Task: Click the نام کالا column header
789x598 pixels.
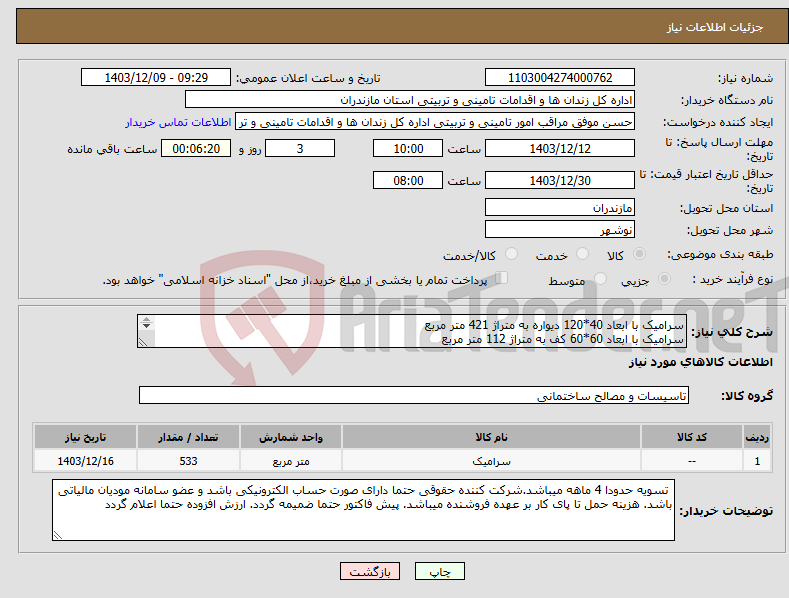Action: [x=491, y=437]
